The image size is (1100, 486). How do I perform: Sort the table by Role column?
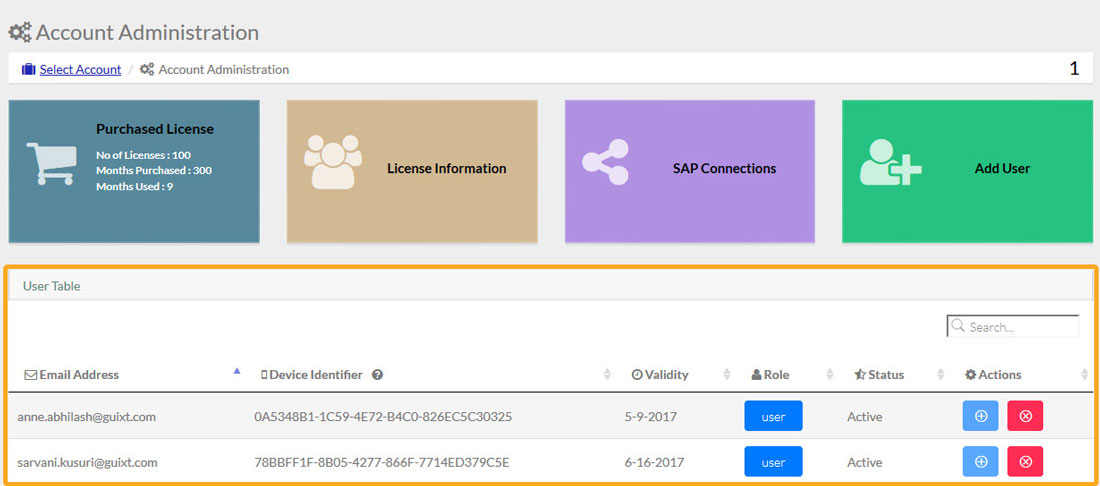coord(776,375)
